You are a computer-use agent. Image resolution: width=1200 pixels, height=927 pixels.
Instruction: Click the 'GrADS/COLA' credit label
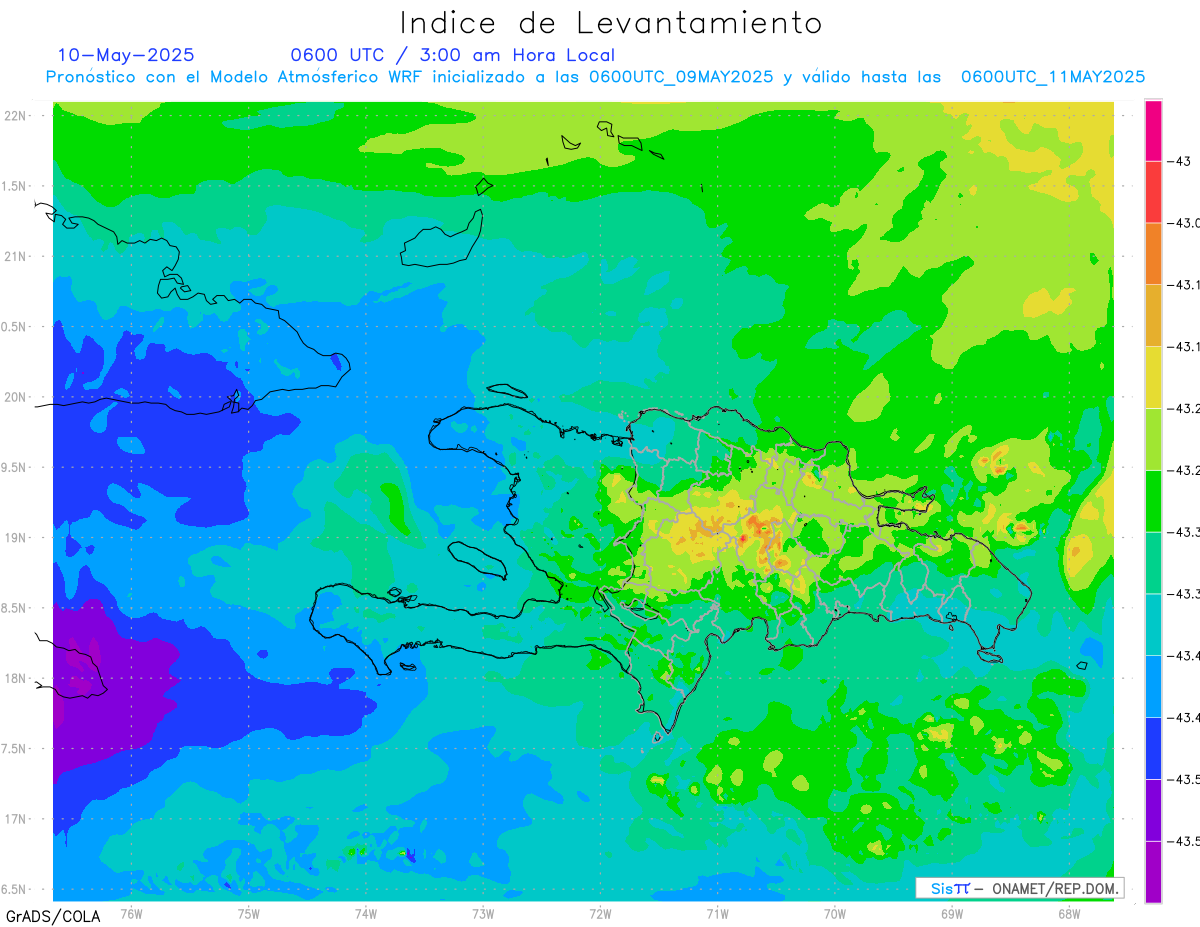coord(52,915)
